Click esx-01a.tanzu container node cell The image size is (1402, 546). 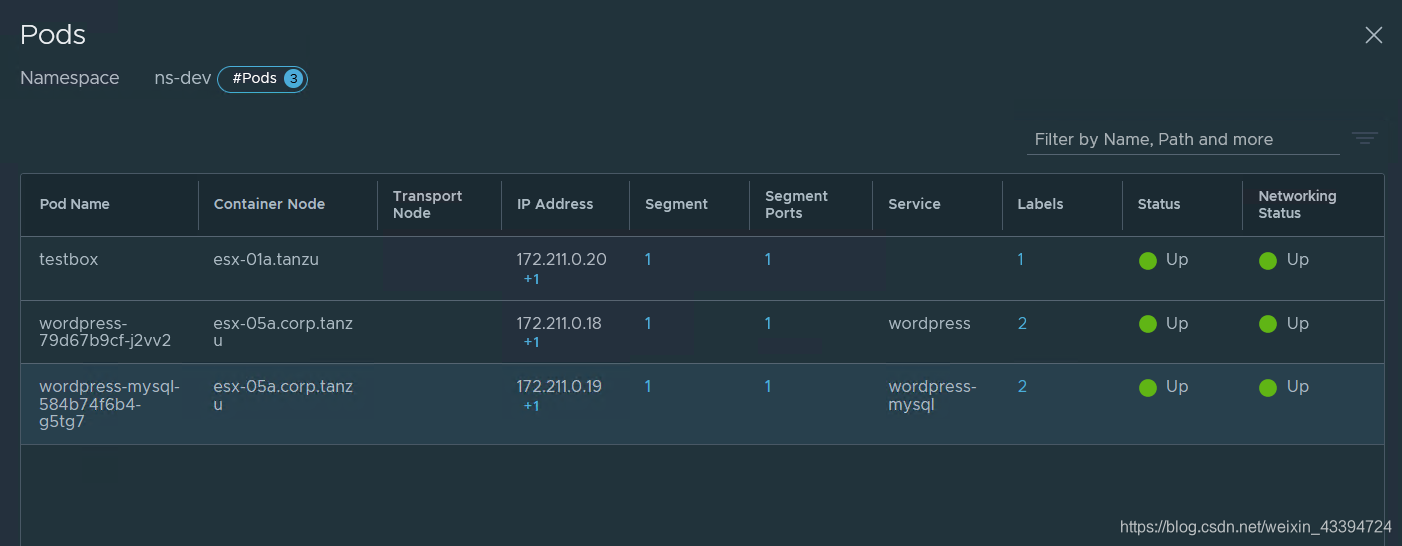266,259
